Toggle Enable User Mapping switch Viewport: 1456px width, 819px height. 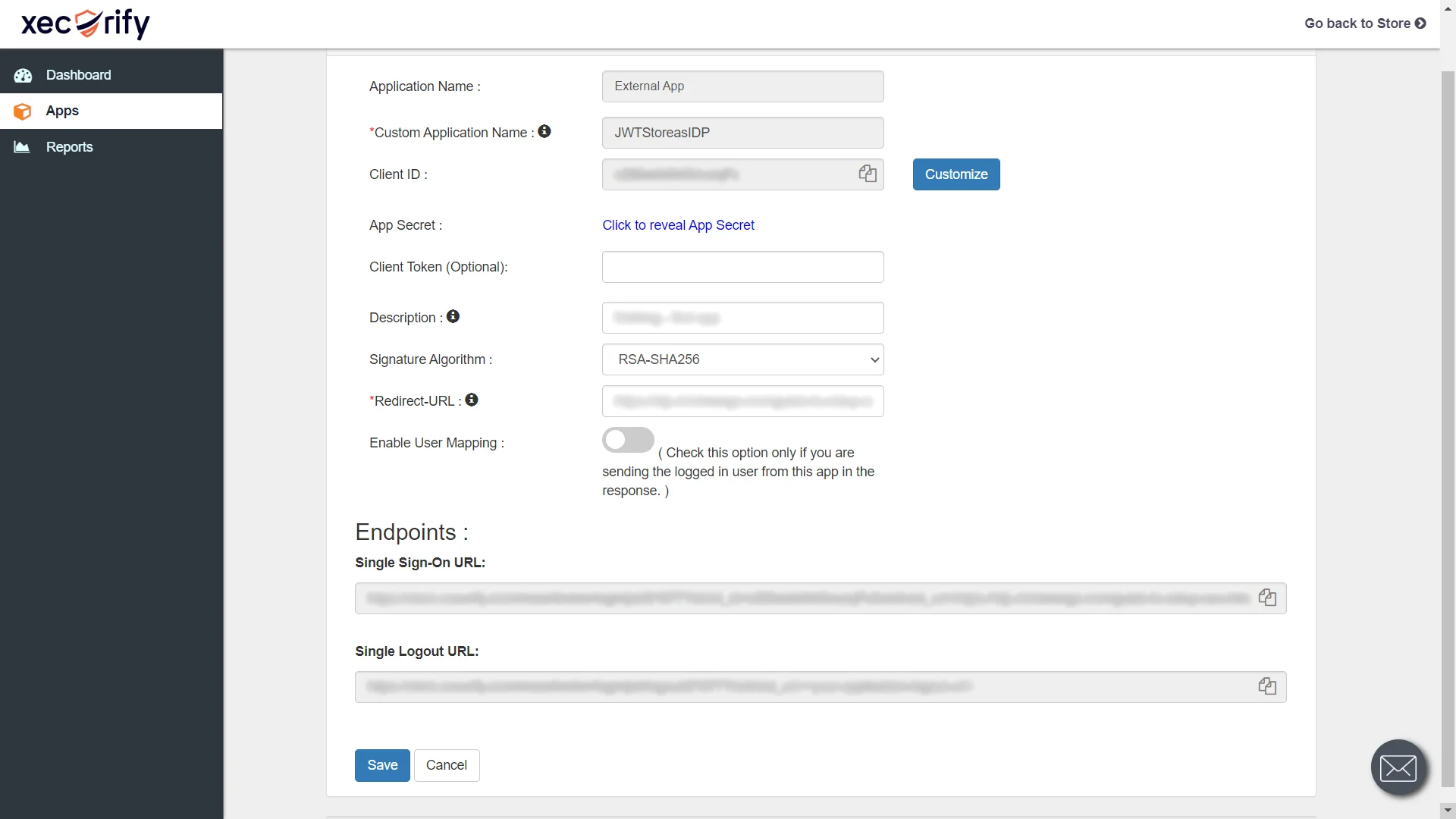[x=628, y=440]
